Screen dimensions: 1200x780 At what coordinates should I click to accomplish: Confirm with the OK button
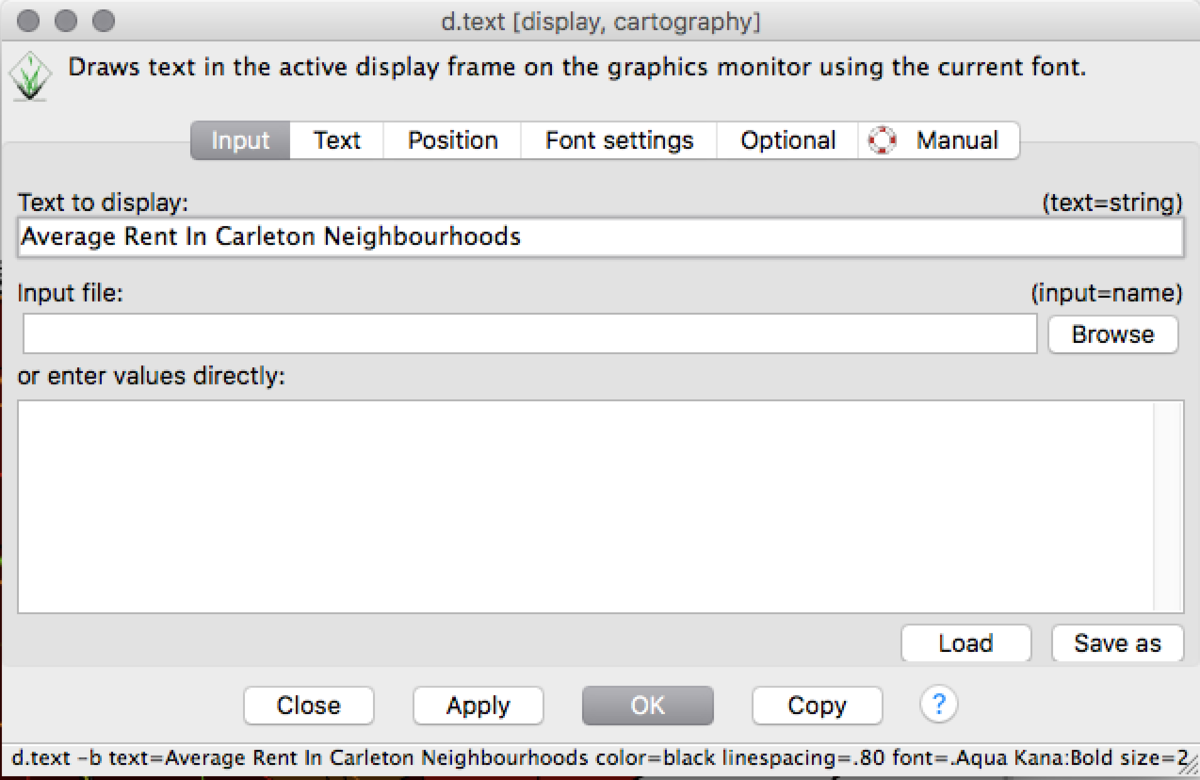(647, 706)
